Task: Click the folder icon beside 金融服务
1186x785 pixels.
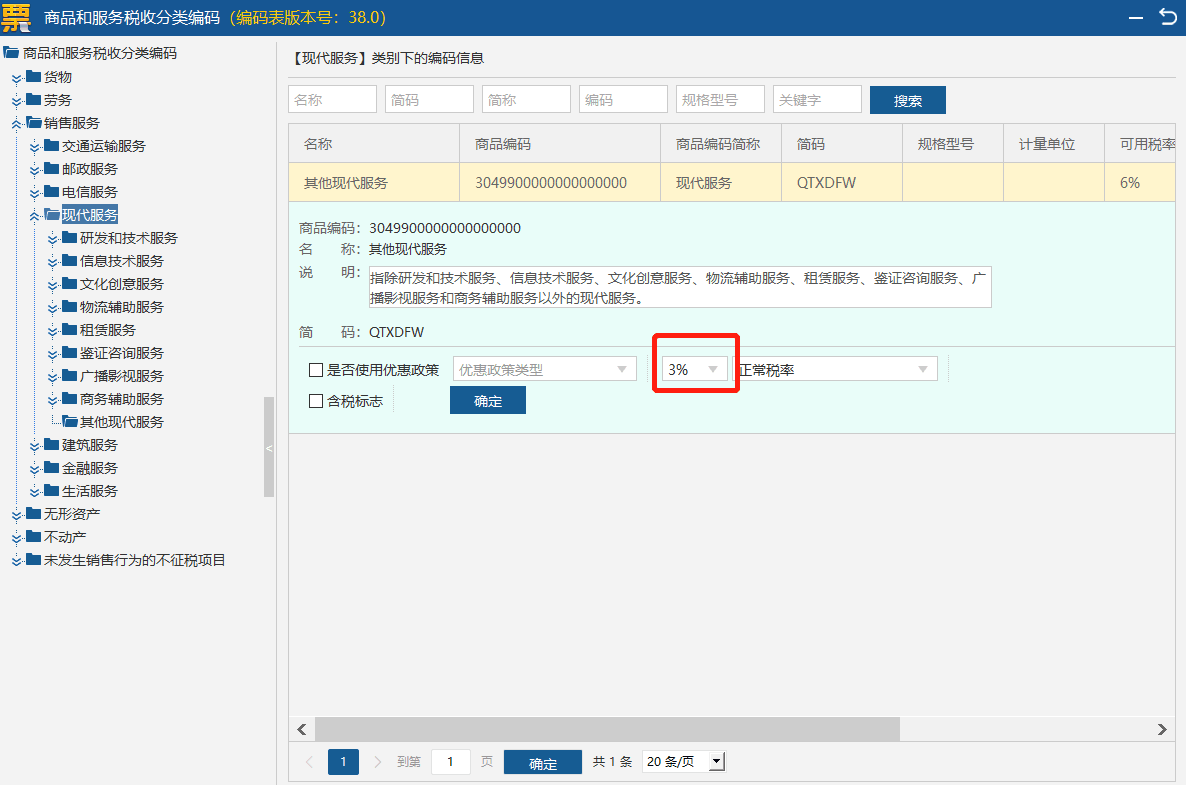Action: (x=52, y=468)
